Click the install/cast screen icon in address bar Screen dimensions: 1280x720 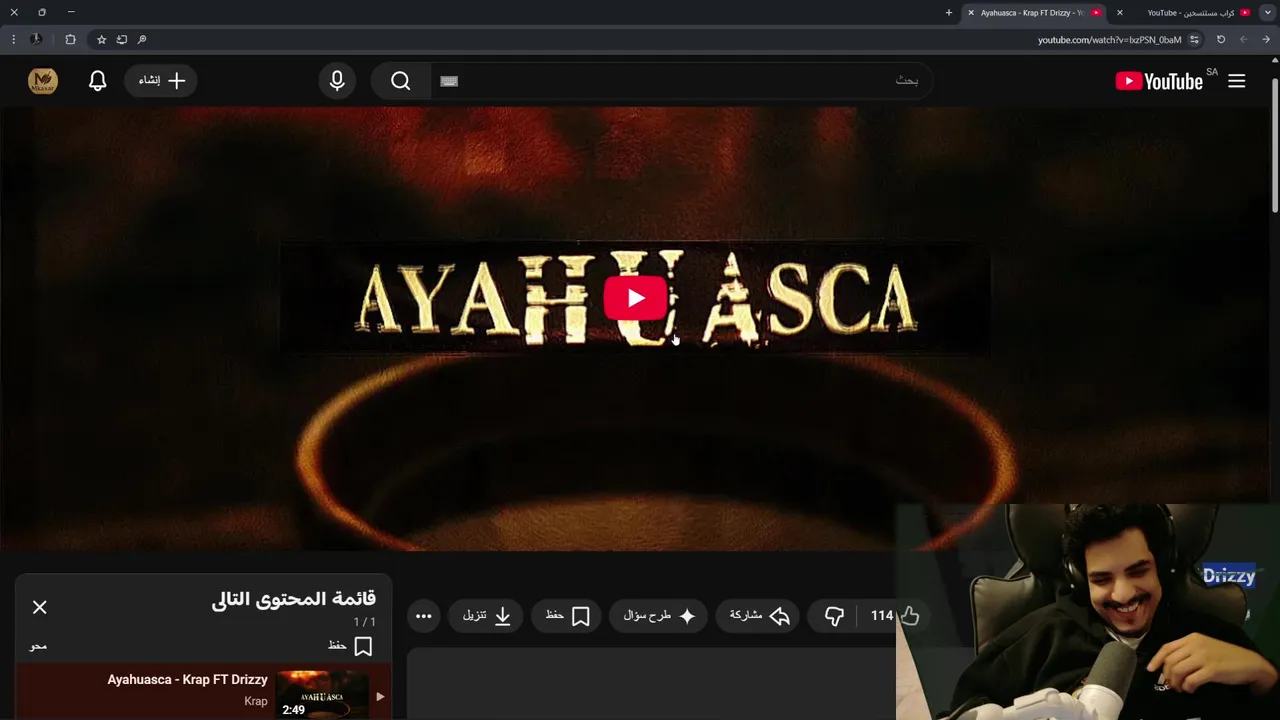pyautogui.click(x=121, y=40)
